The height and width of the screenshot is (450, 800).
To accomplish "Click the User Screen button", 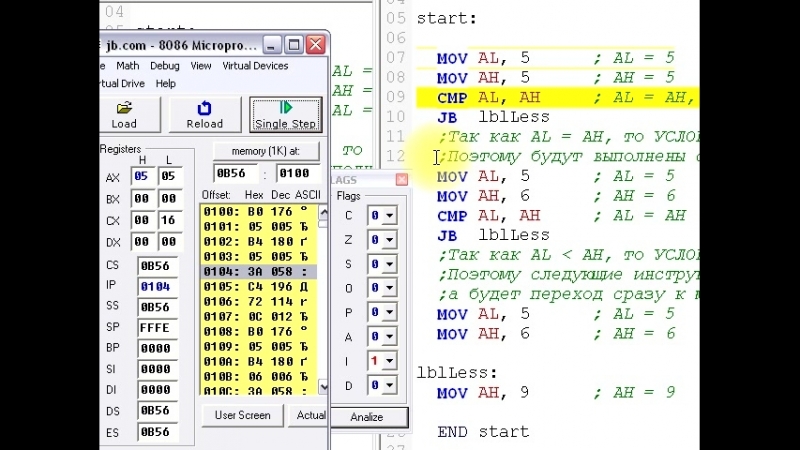I will pyautogui.click(x=243, y=415).
